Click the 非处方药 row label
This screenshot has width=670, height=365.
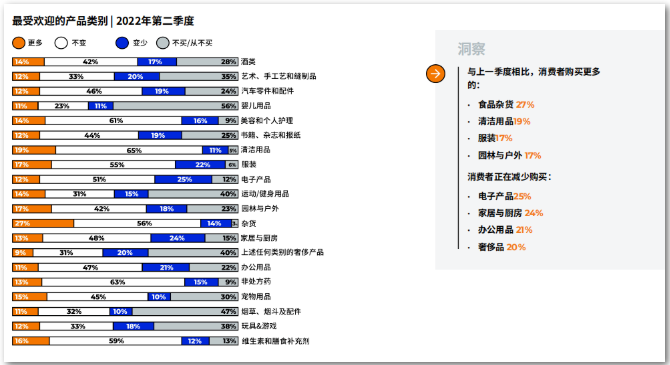pyautogui.click(x=256, y=281)
